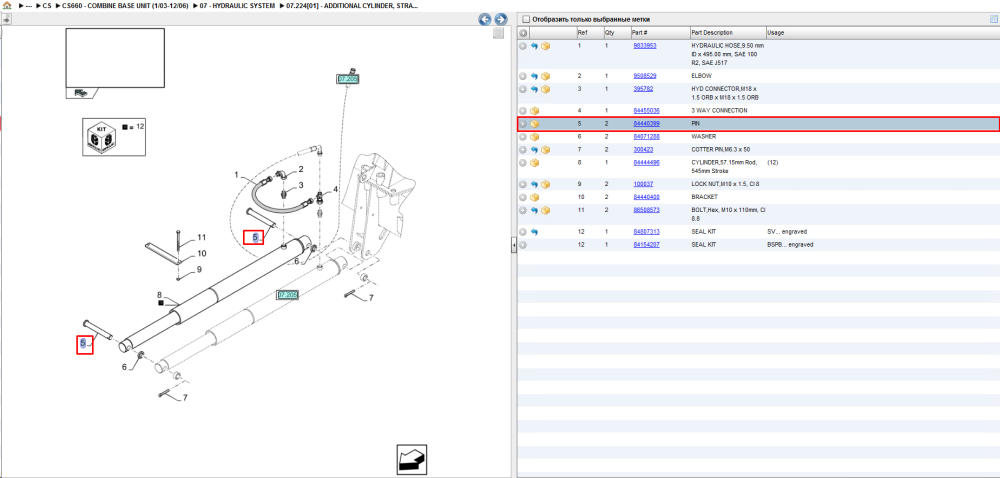The height and width of the screenshot is (478, 1000).
Task: Click the previous illustration blue arrow
Action: coord(485,20)
